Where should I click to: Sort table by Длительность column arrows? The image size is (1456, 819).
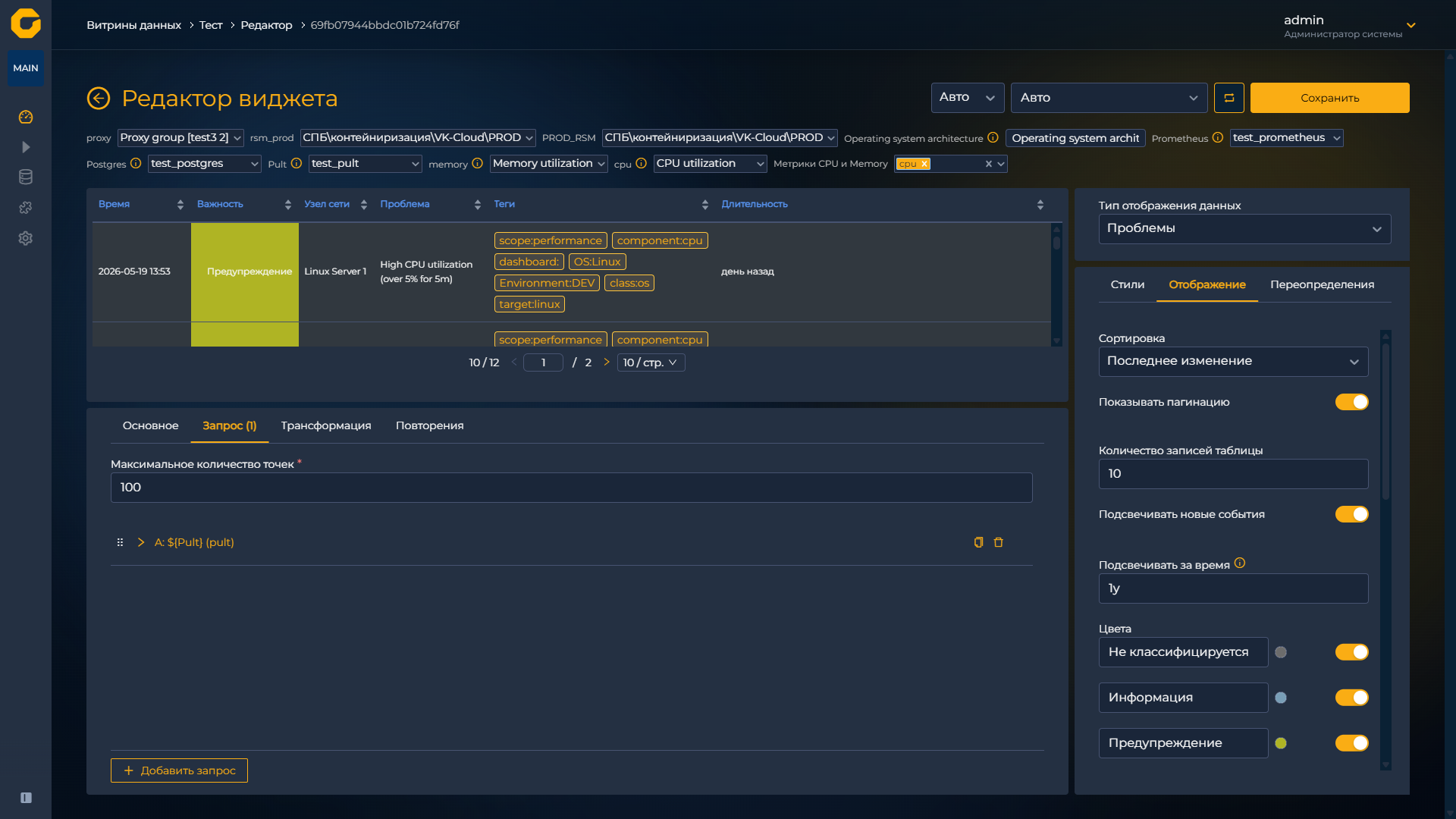click(1040, 205)
